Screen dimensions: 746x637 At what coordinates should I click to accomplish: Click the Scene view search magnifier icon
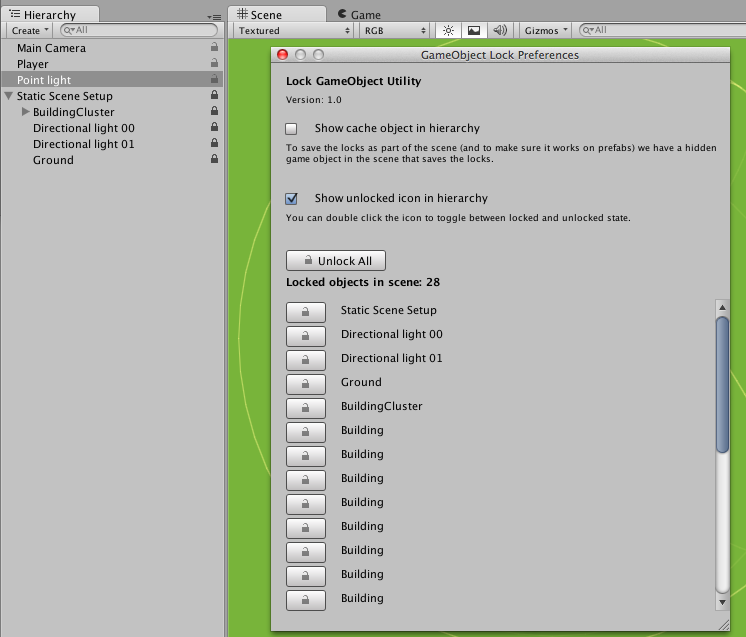(589, 30)
